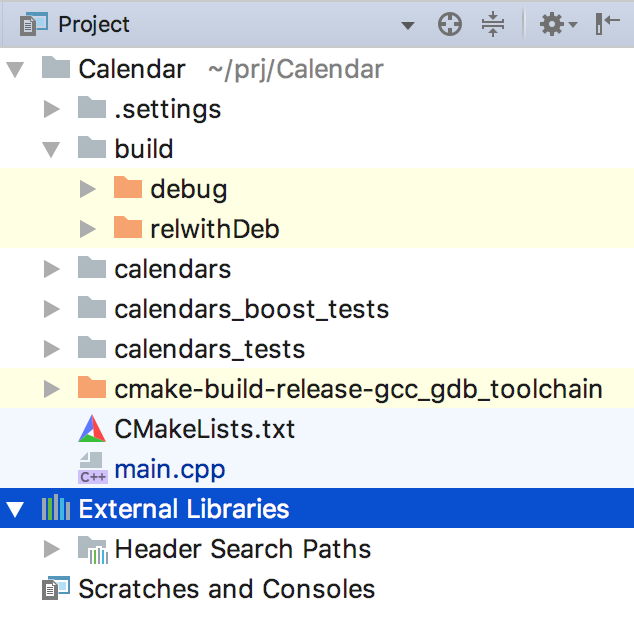Click the Header Search Paths folder icon
The image size is (634, 618).
tap(93, 549)
